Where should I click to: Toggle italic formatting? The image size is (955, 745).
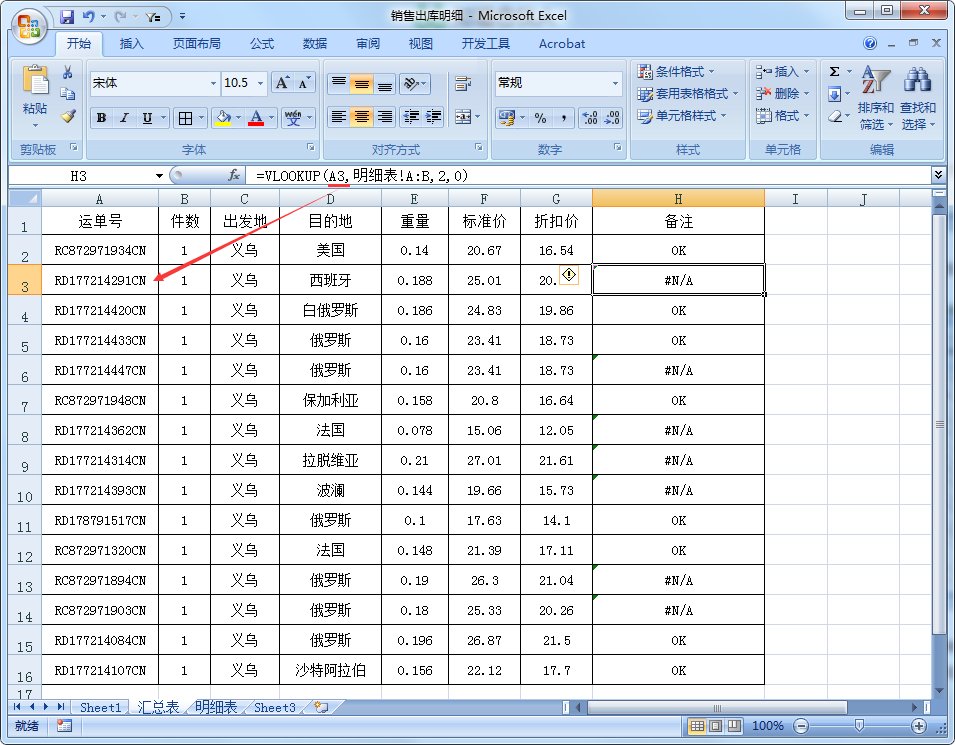123,118
